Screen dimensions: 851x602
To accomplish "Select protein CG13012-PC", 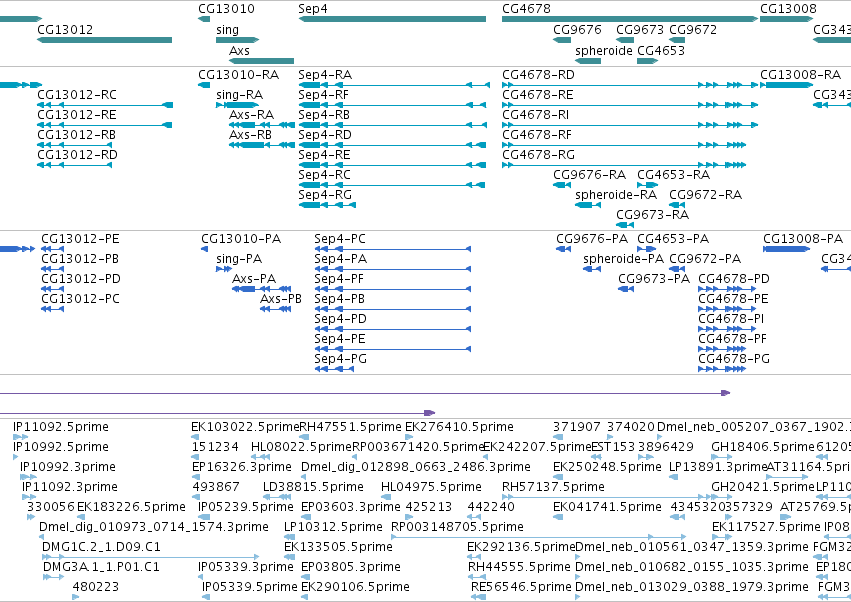I will tap(80, 299).
